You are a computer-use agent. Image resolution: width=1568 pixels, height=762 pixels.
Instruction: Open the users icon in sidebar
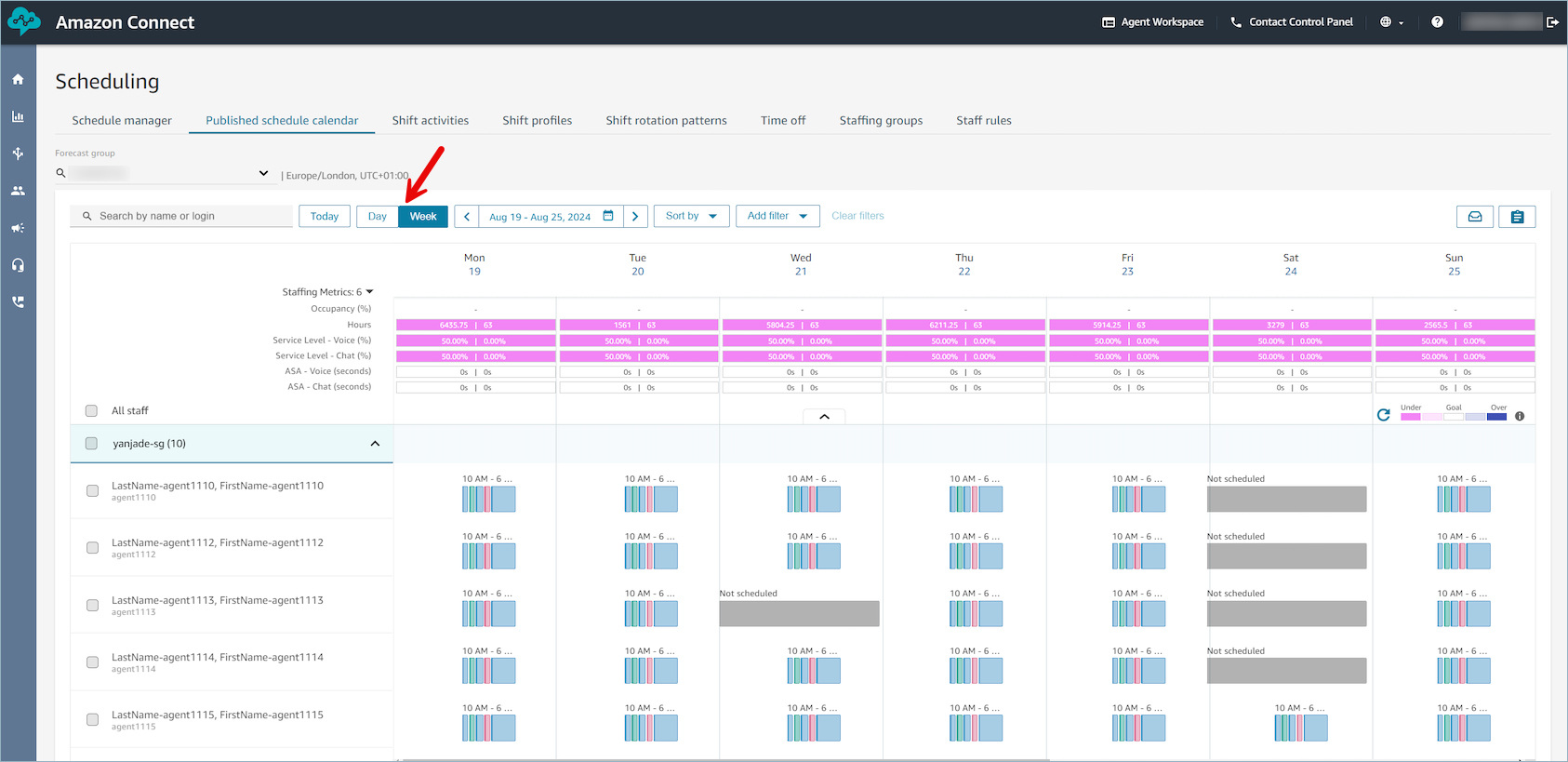[18, 191]
